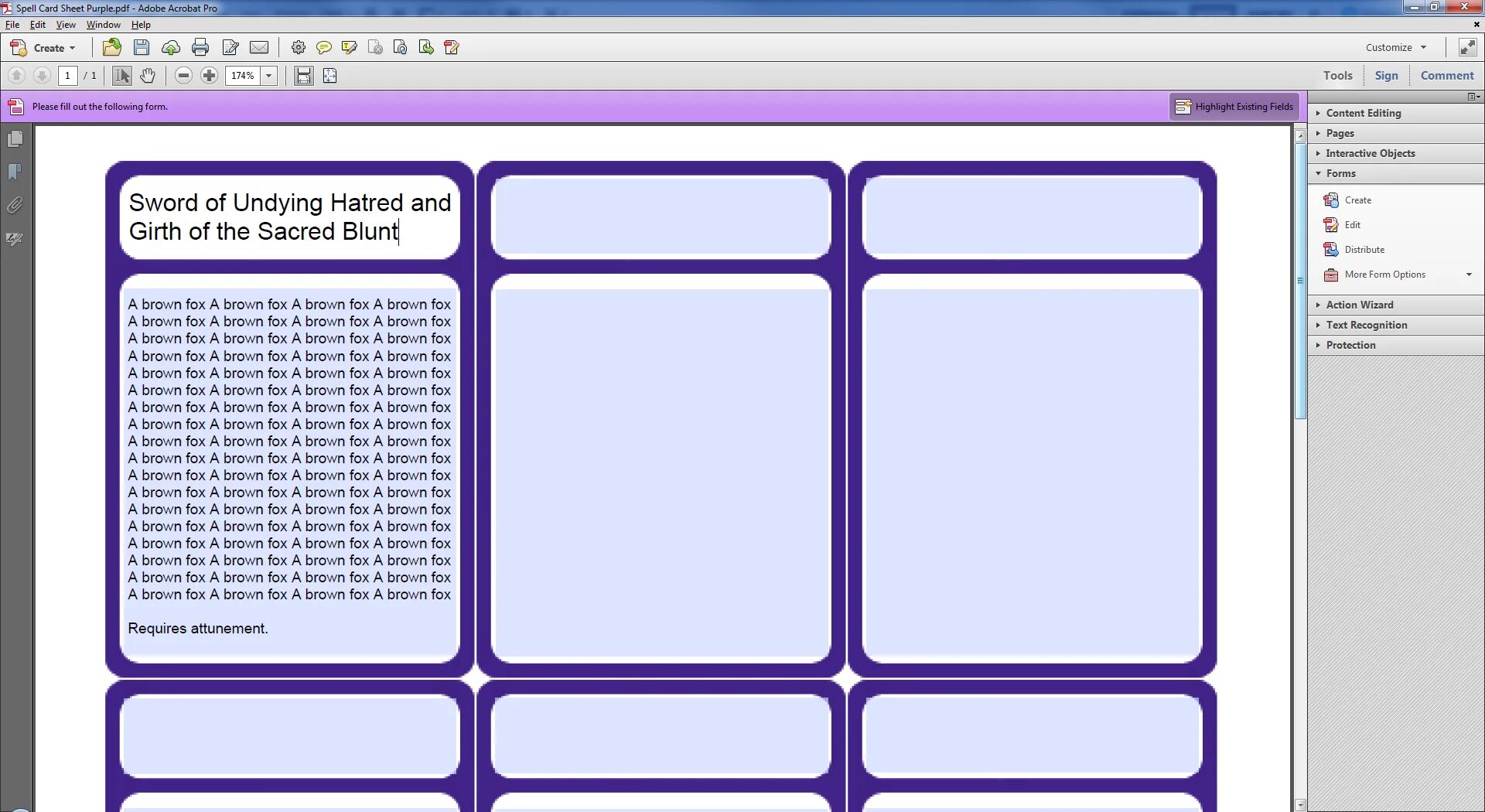Collapse the Forms section
Image resolution: width=1485 pixels, height=812 pixels.
[x=1396, y=173]
